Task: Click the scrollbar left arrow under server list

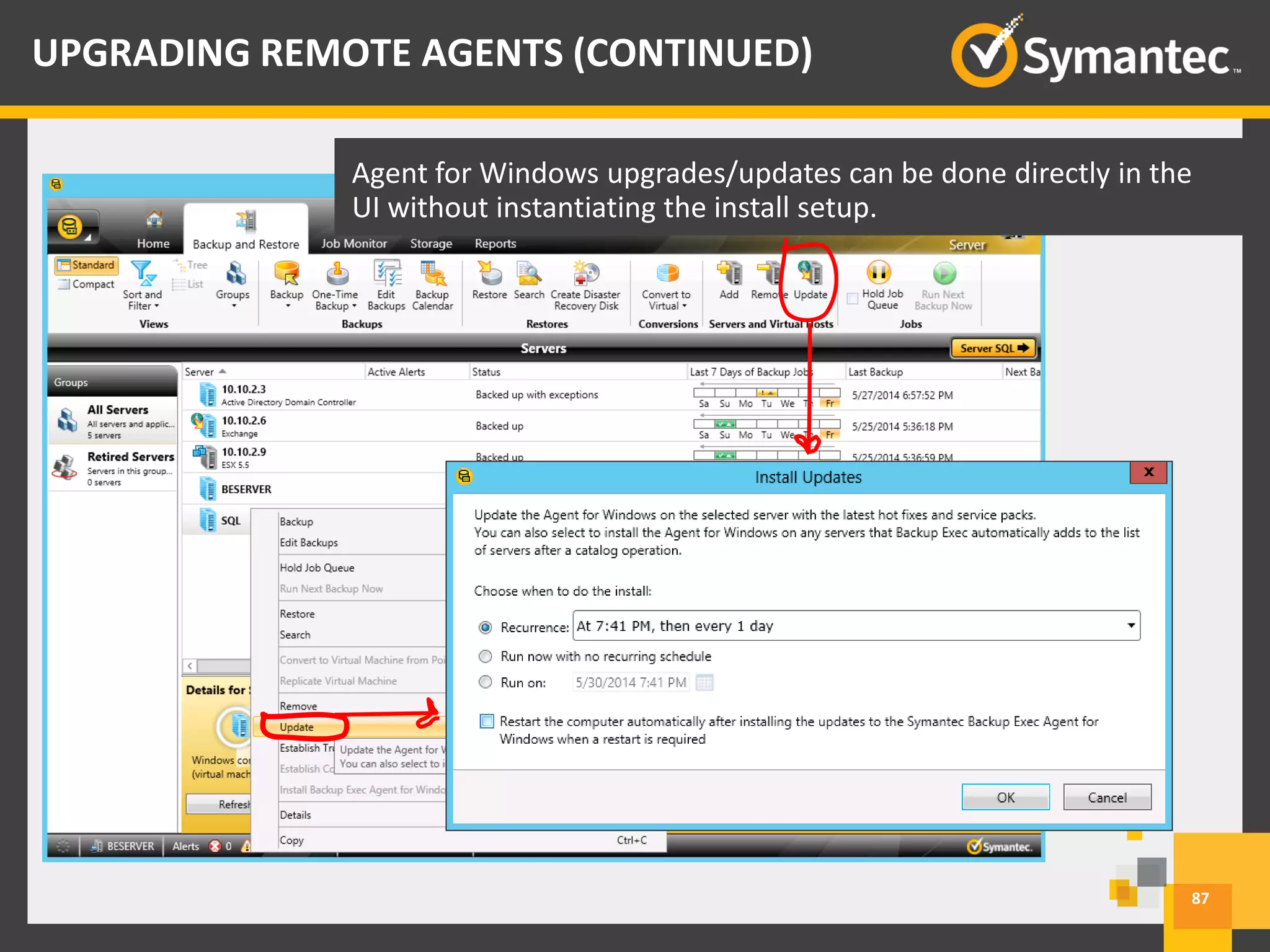Action: [x=190, y=666]
